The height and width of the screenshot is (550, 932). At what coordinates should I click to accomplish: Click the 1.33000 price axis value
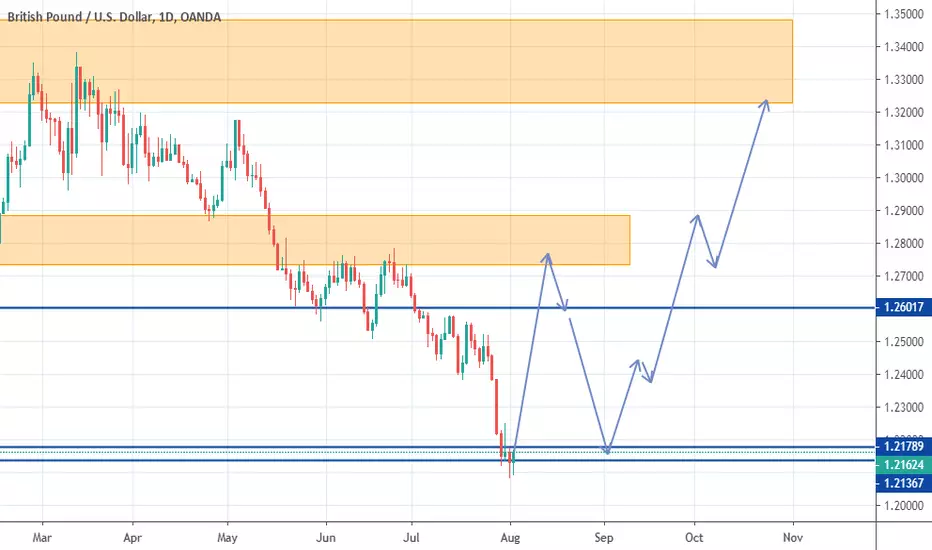pyautogui.click(x=904, y=80)
